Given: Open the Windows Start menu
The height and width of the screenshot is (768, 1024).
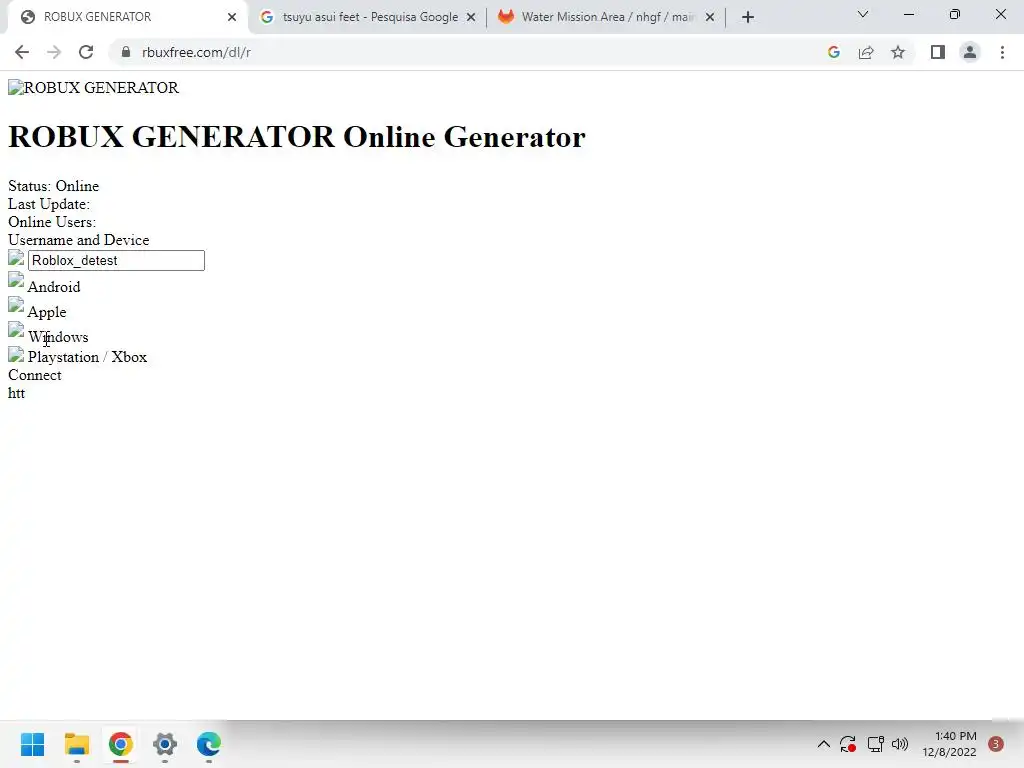Looking at the screenshot, I should (x=33, y=744).
